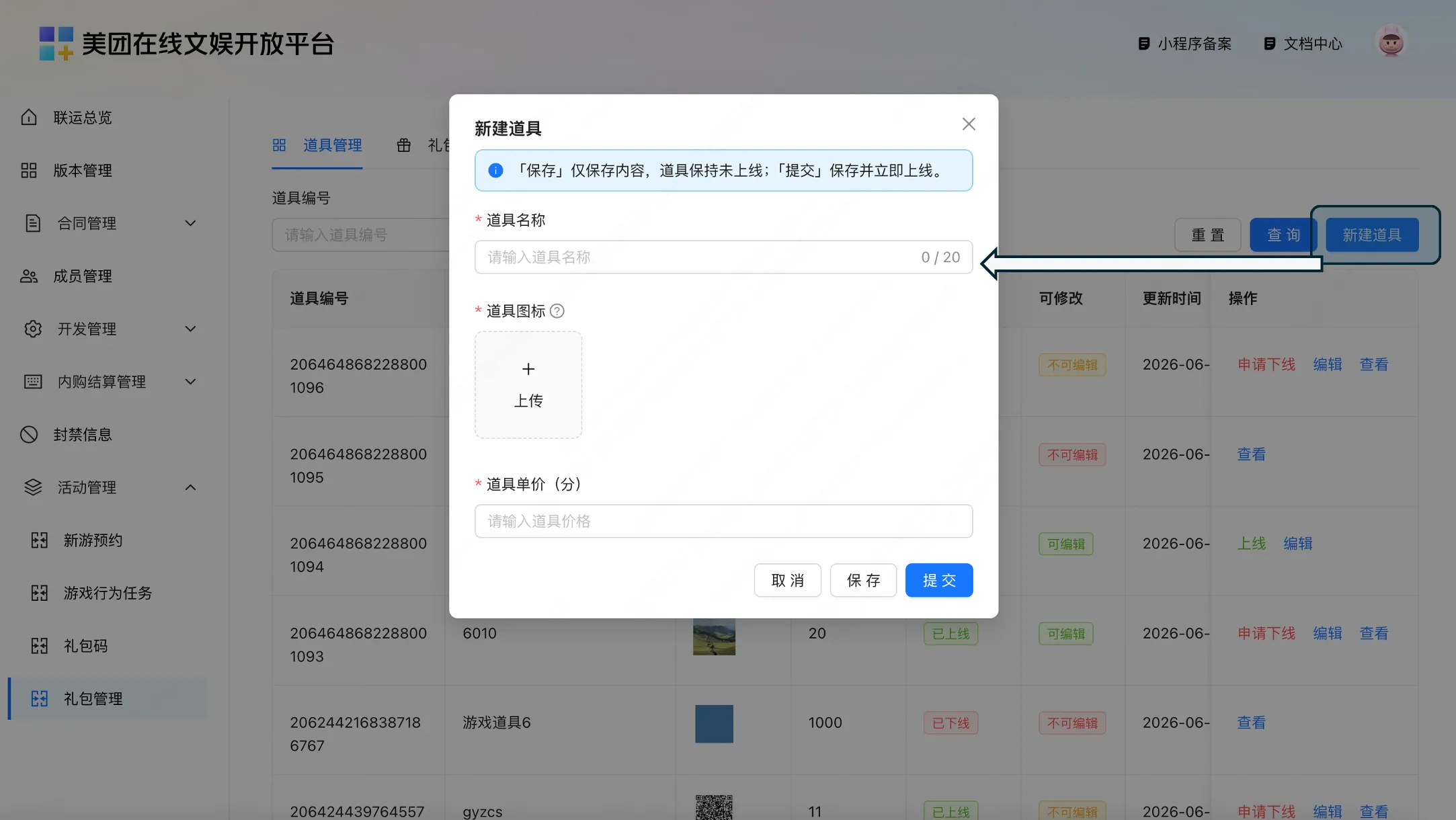Click 提交 to submit the item
The height and width of the screenshot is (820, 1456).
939,580
